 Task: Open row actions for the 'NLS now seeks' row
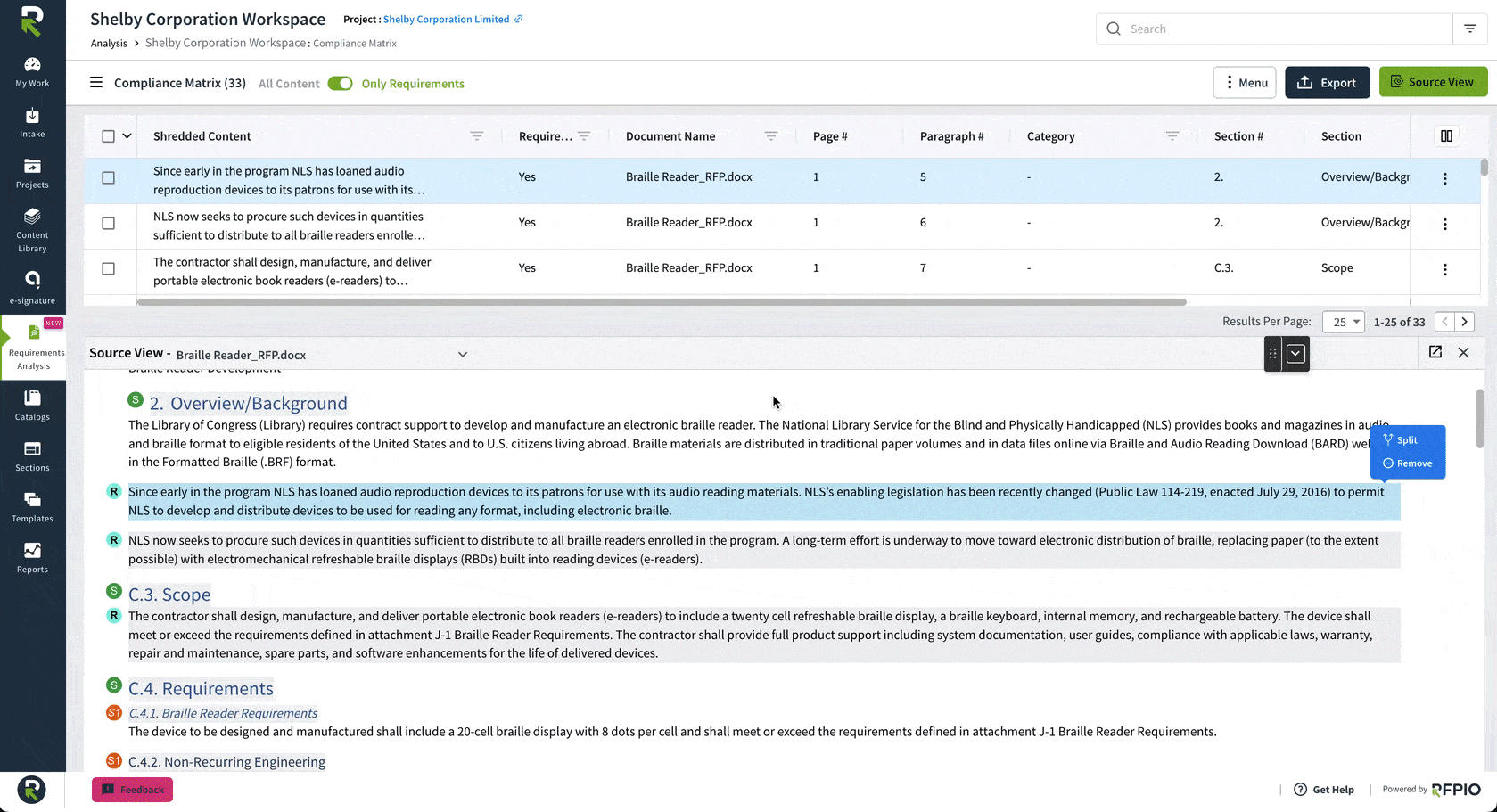(1445, 224)
